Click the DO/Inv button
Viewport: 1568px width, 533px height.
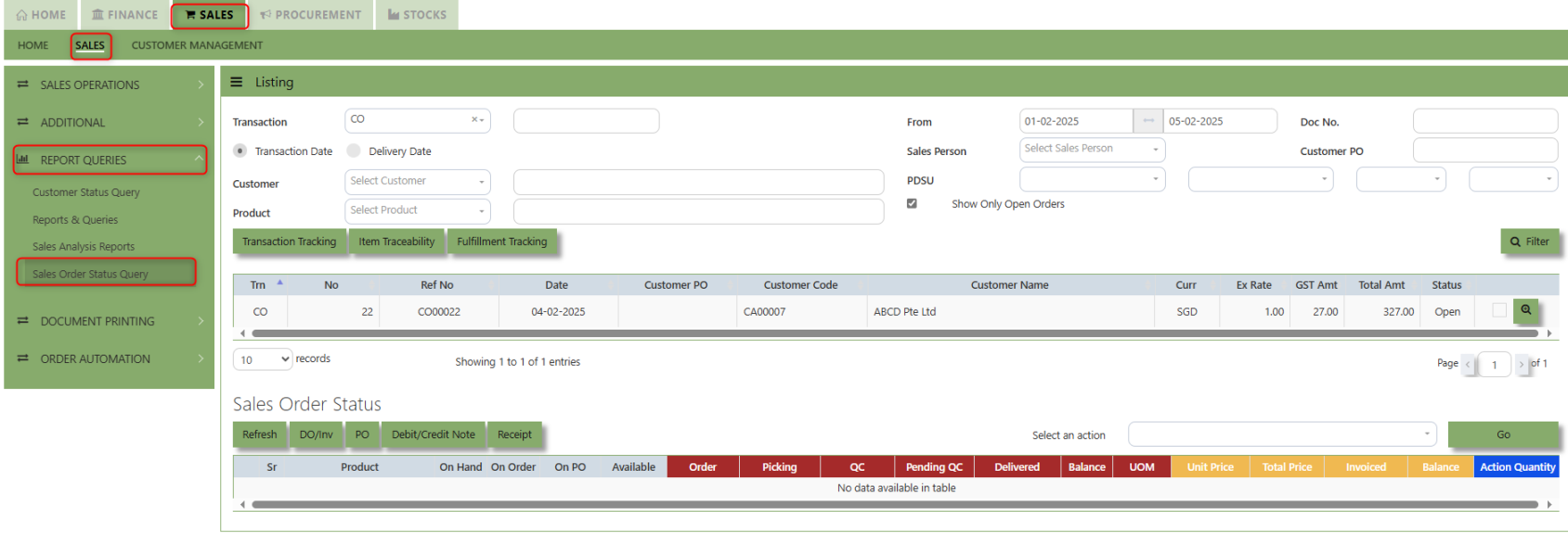point(316,435)
